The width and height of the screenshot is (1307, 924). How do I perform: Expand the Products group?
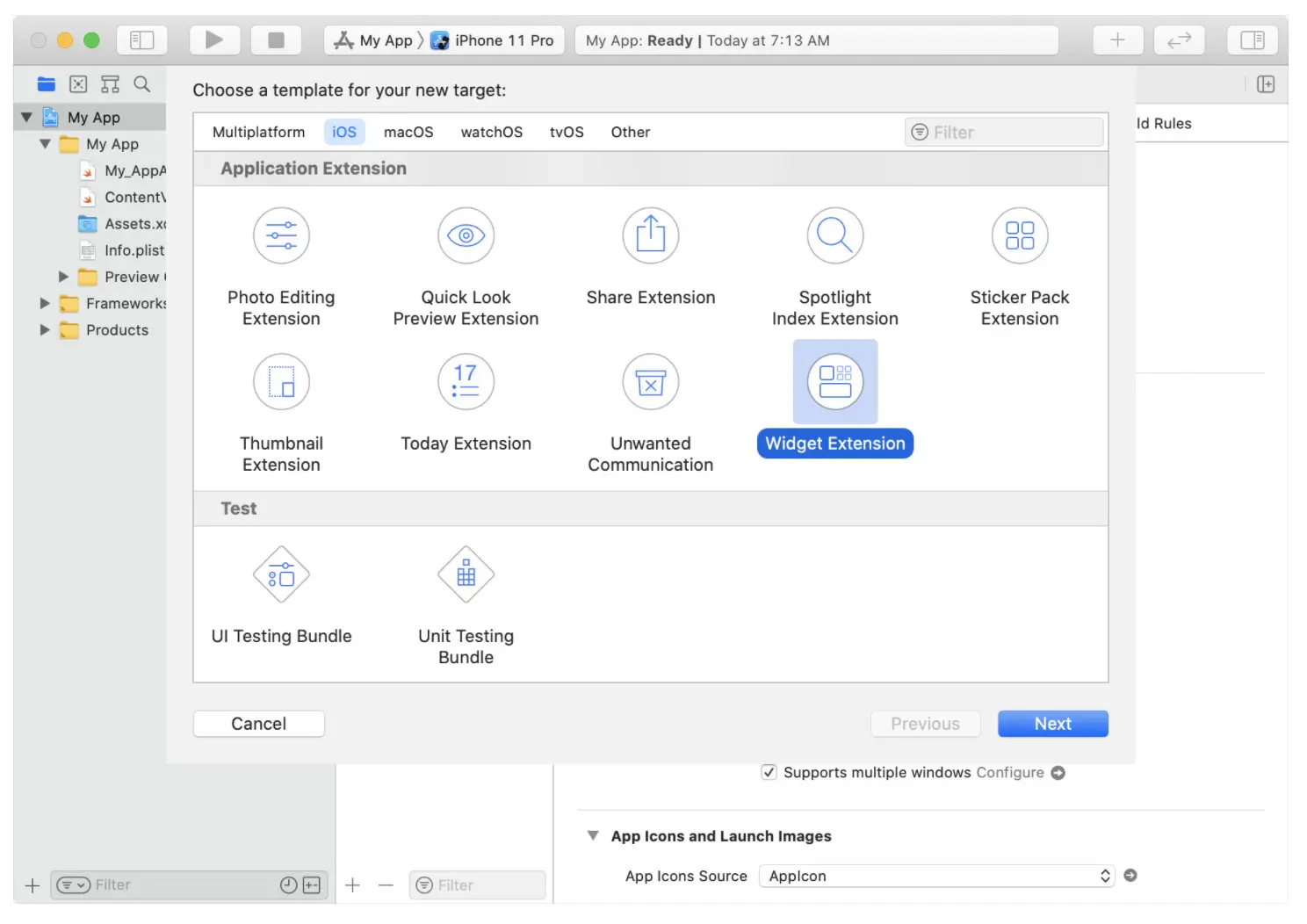click(x=45, y=329)
